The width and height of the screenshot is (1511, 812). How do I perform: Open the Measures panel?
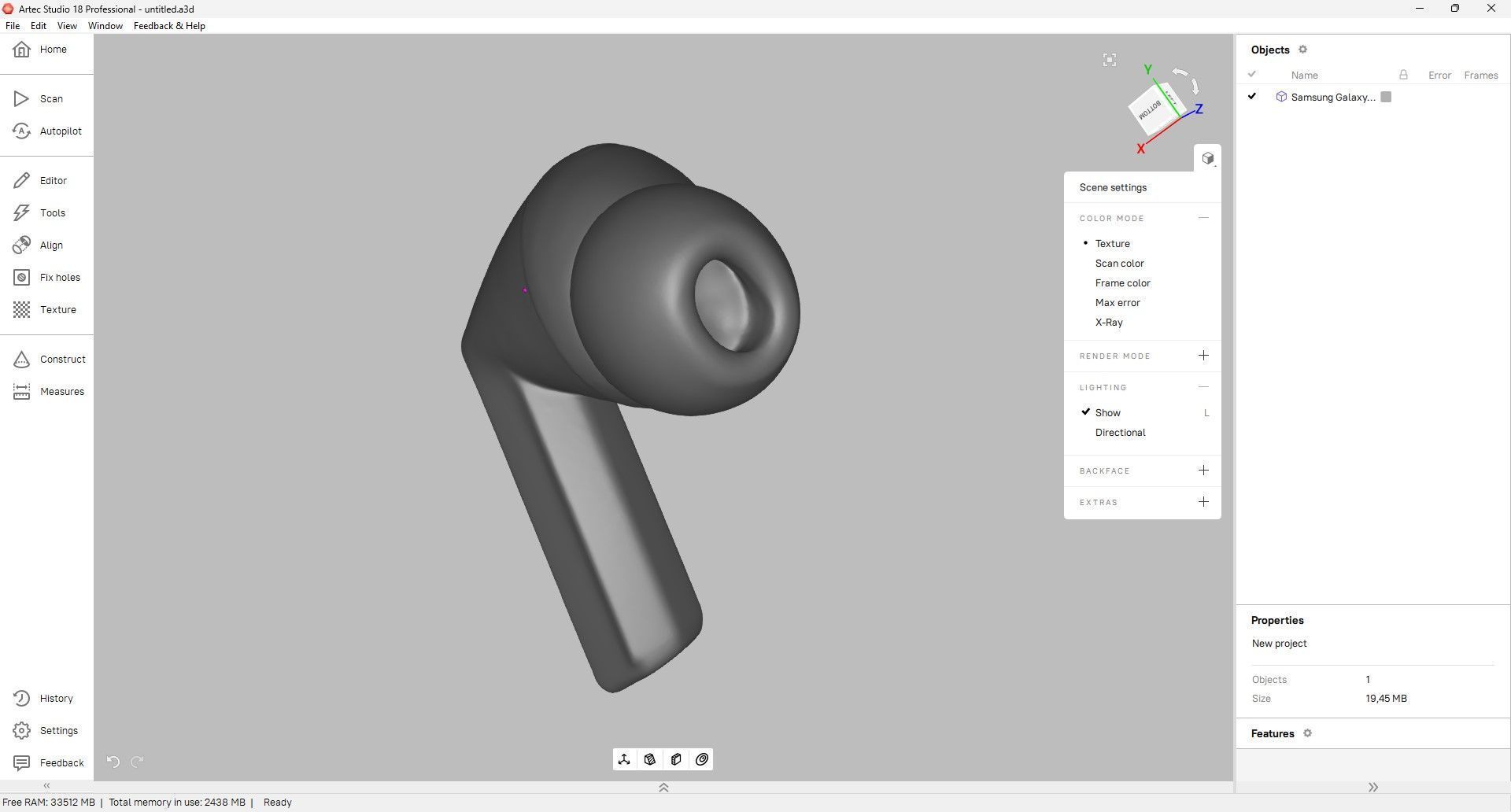click(46, 392)
